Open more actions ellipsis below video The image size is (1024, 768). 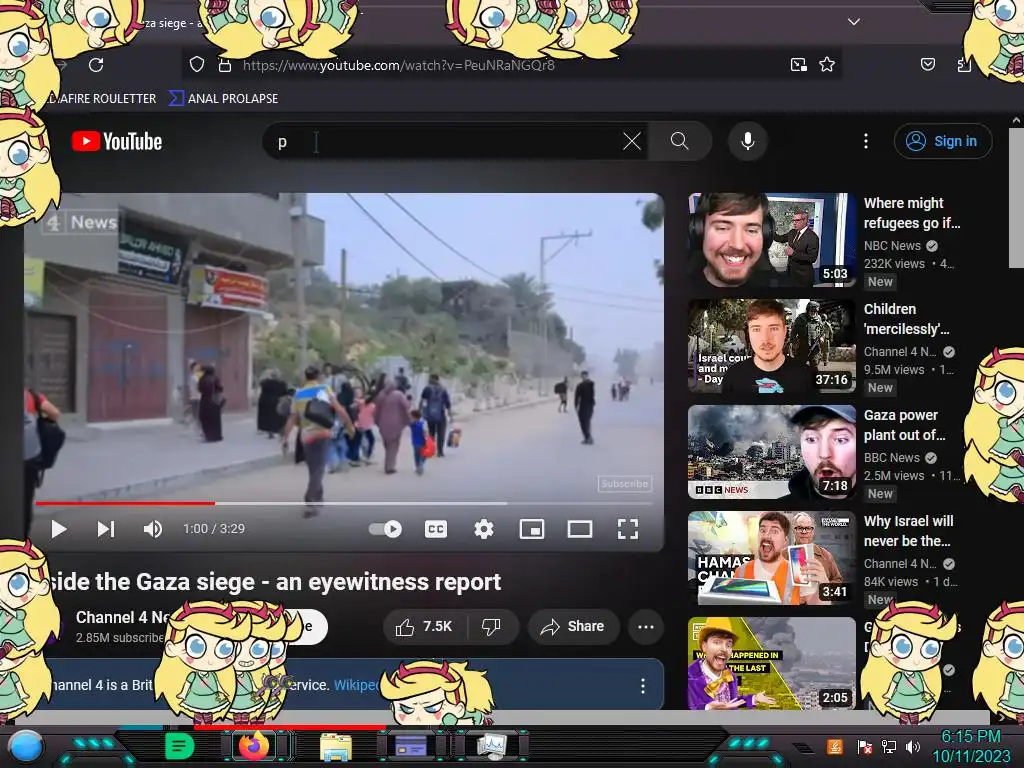click(x=646, y=627)
